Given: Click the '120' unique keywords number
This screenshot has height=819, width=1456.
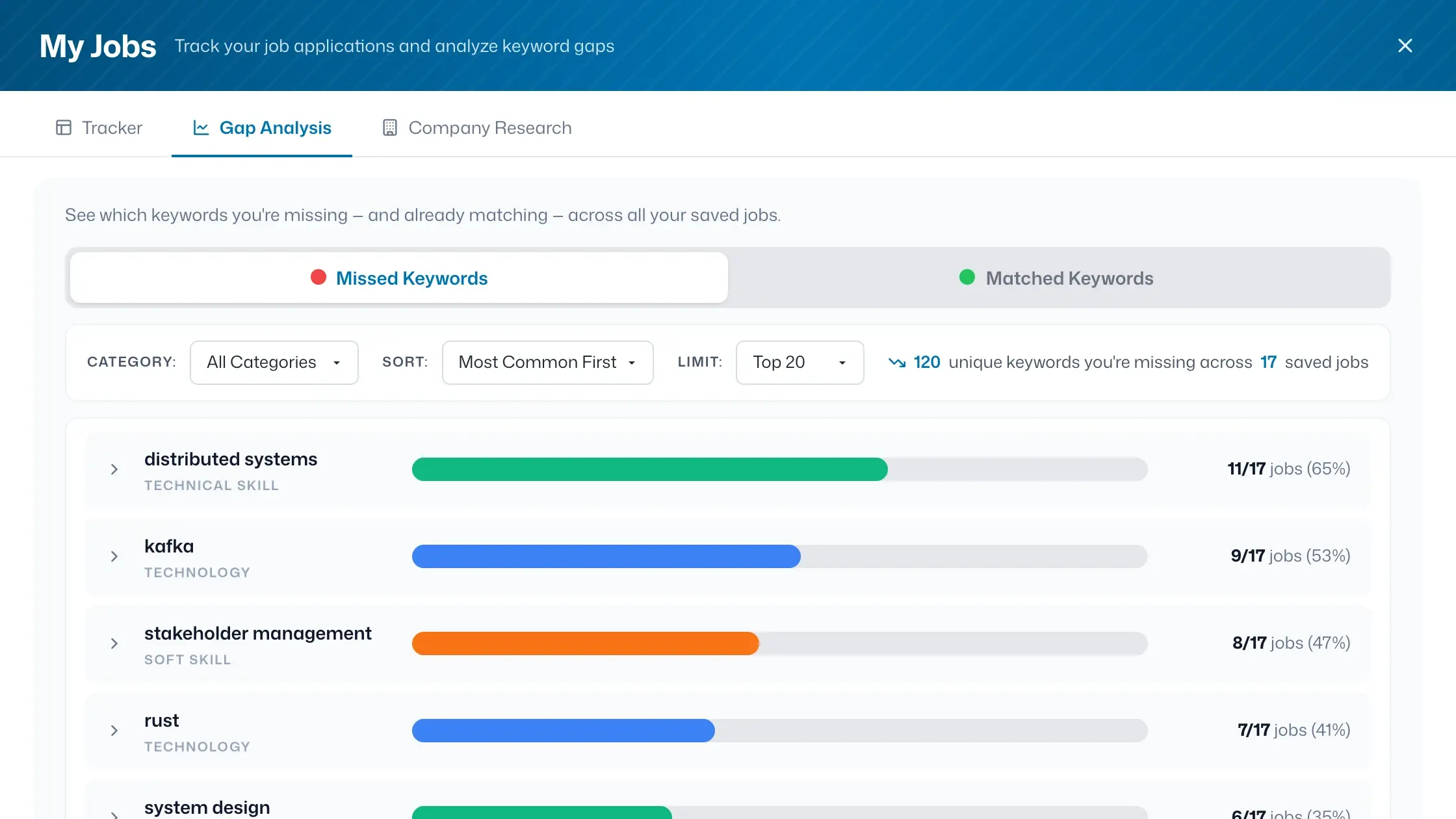Looking at the screenshot, I should [927, 362].
